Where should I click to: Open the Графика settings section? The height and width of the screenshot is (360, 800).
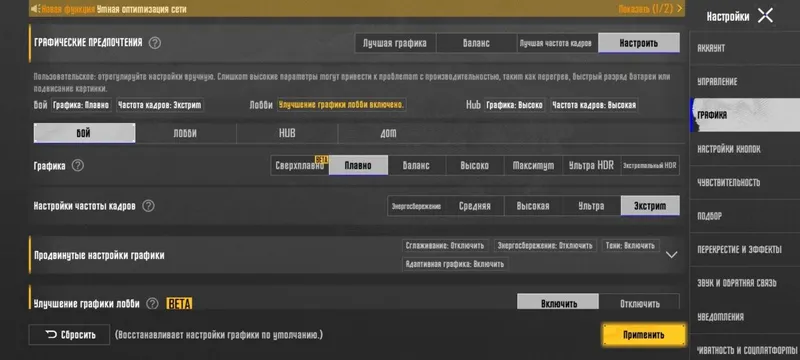pos(745,115)
